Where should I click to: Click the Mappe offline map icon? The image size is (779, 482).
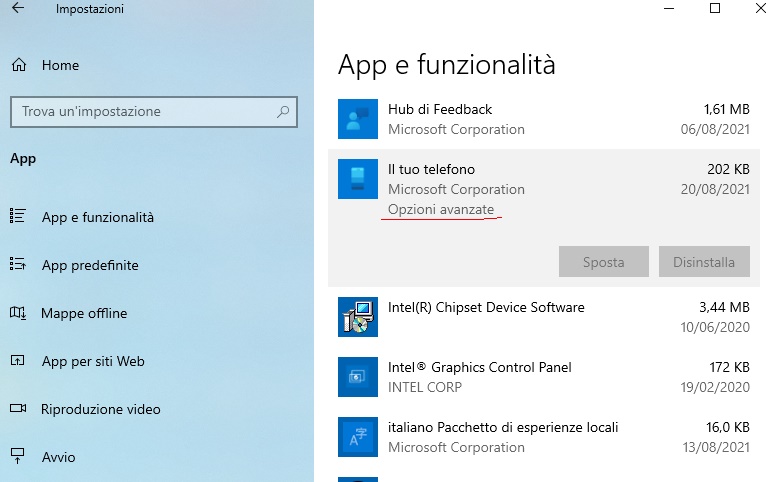18,313
